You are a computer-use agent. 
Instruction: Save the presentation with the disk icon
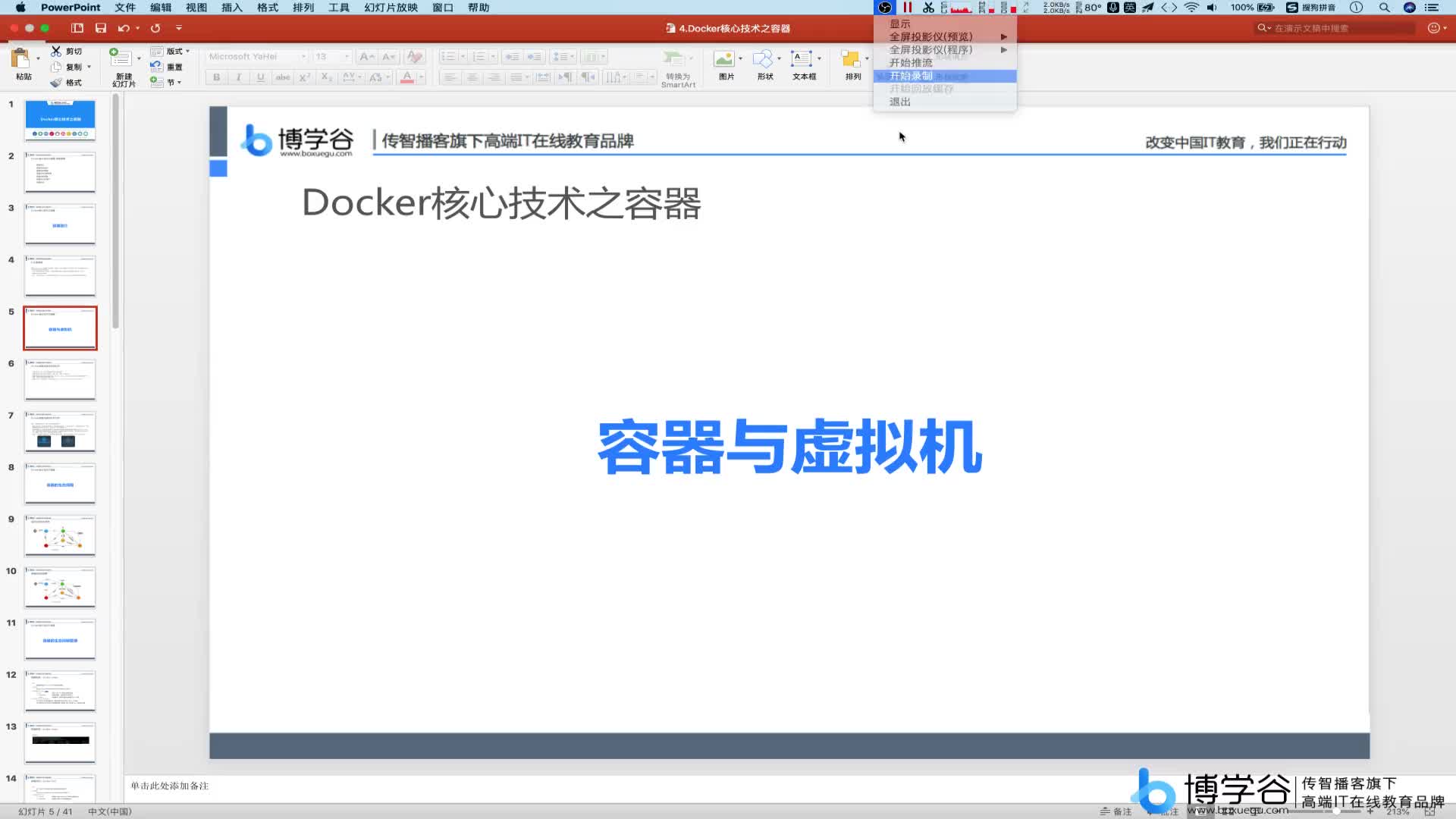(x=101, y=28)
